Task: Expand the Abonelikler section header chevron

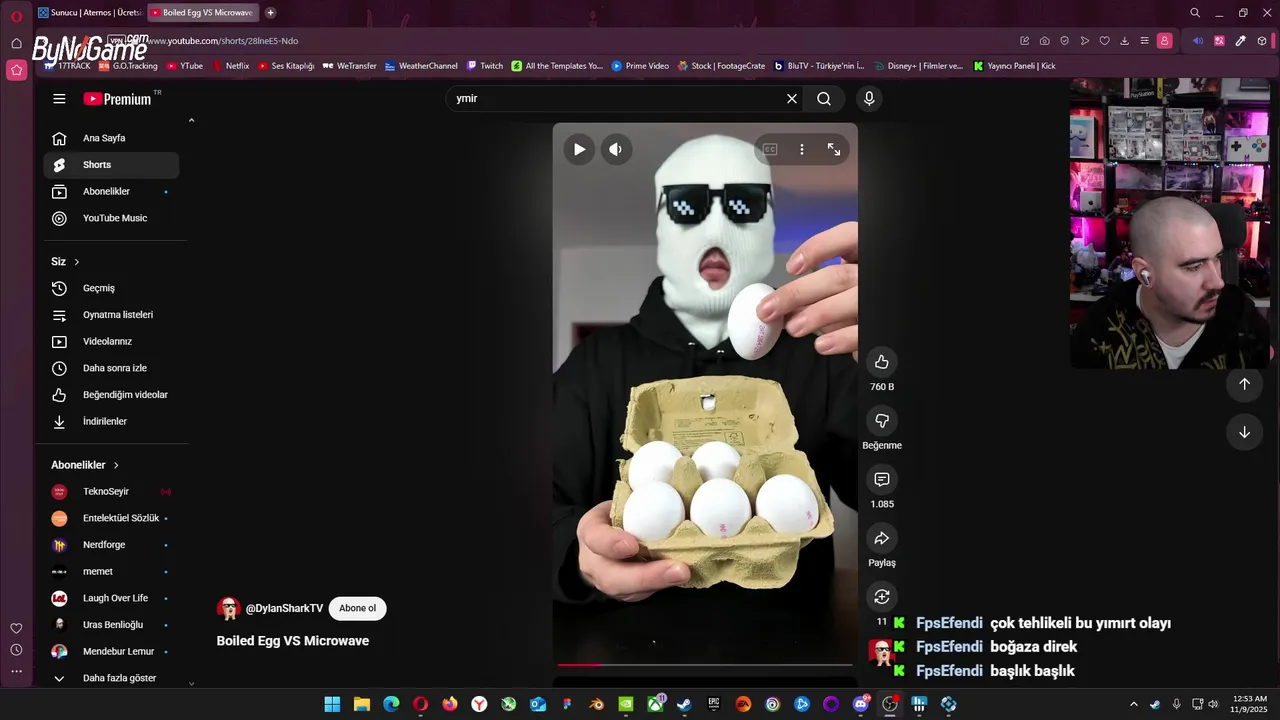Action: (116, 465)
